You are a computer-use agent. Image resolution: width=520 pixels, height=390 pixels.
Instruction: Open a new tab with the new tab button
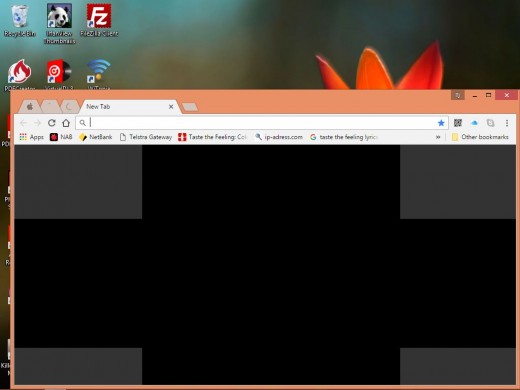[x=190, y=107]
